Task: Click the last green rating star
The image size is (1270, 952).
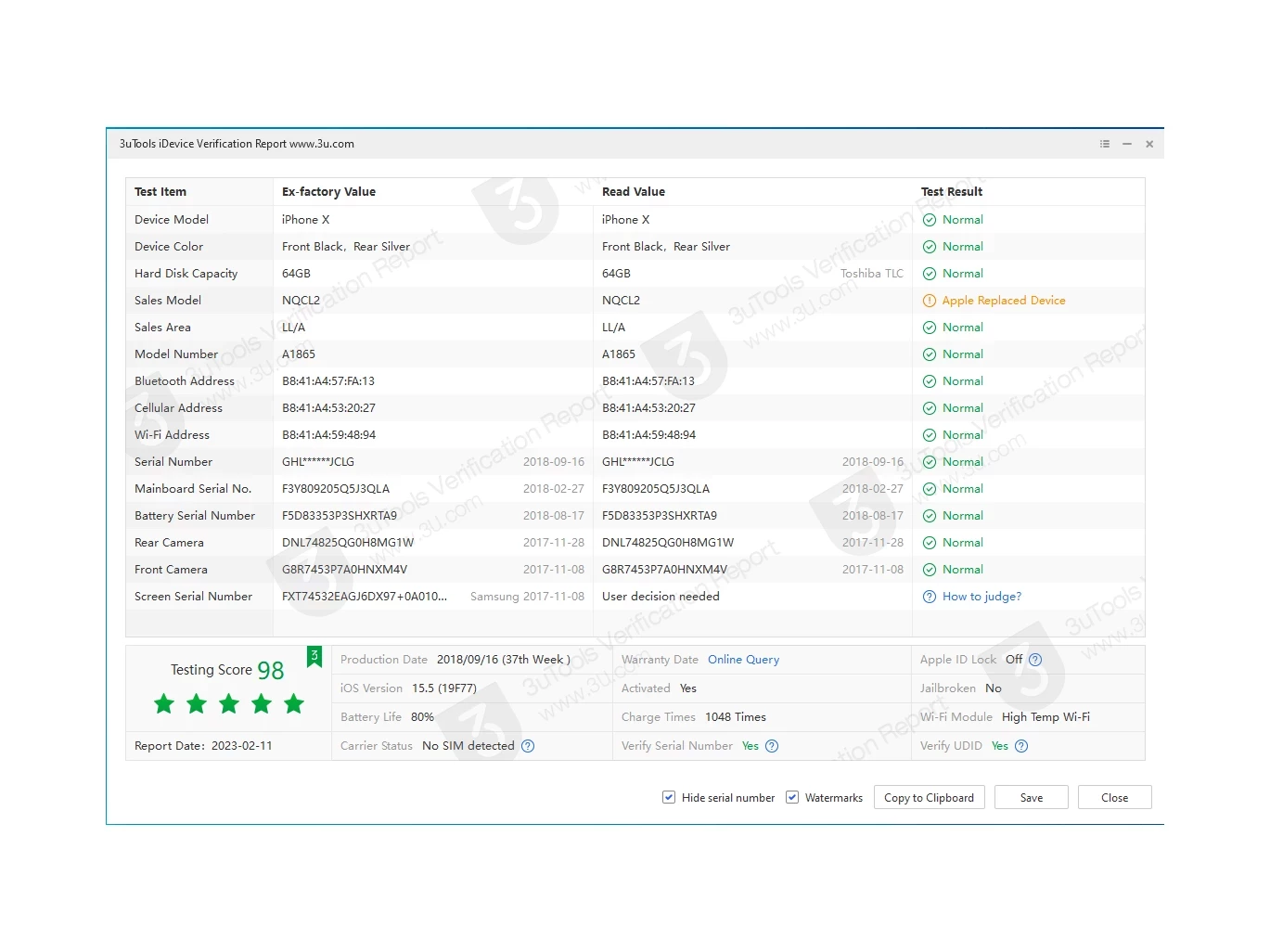Action: click(294, 703)
